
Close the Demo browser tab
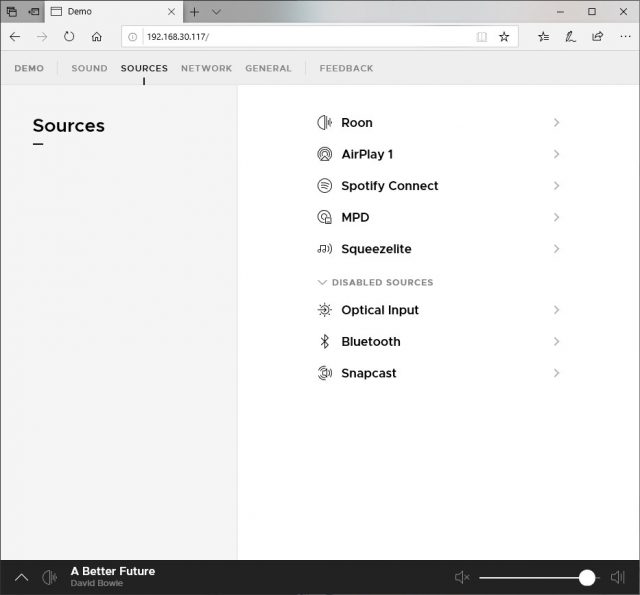point(171,12)
